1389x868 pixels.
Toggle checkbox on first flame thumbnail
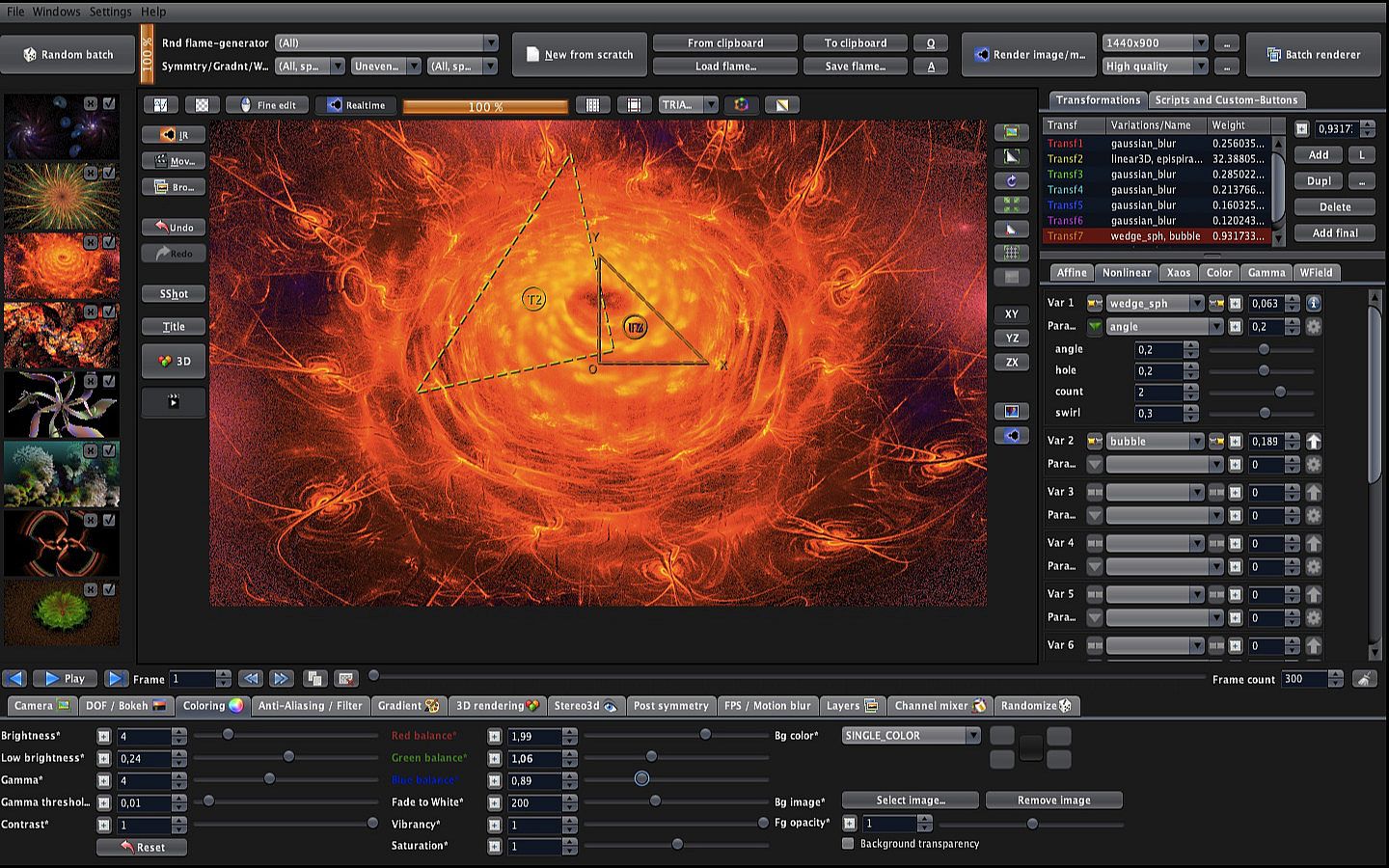coord(109,103)
